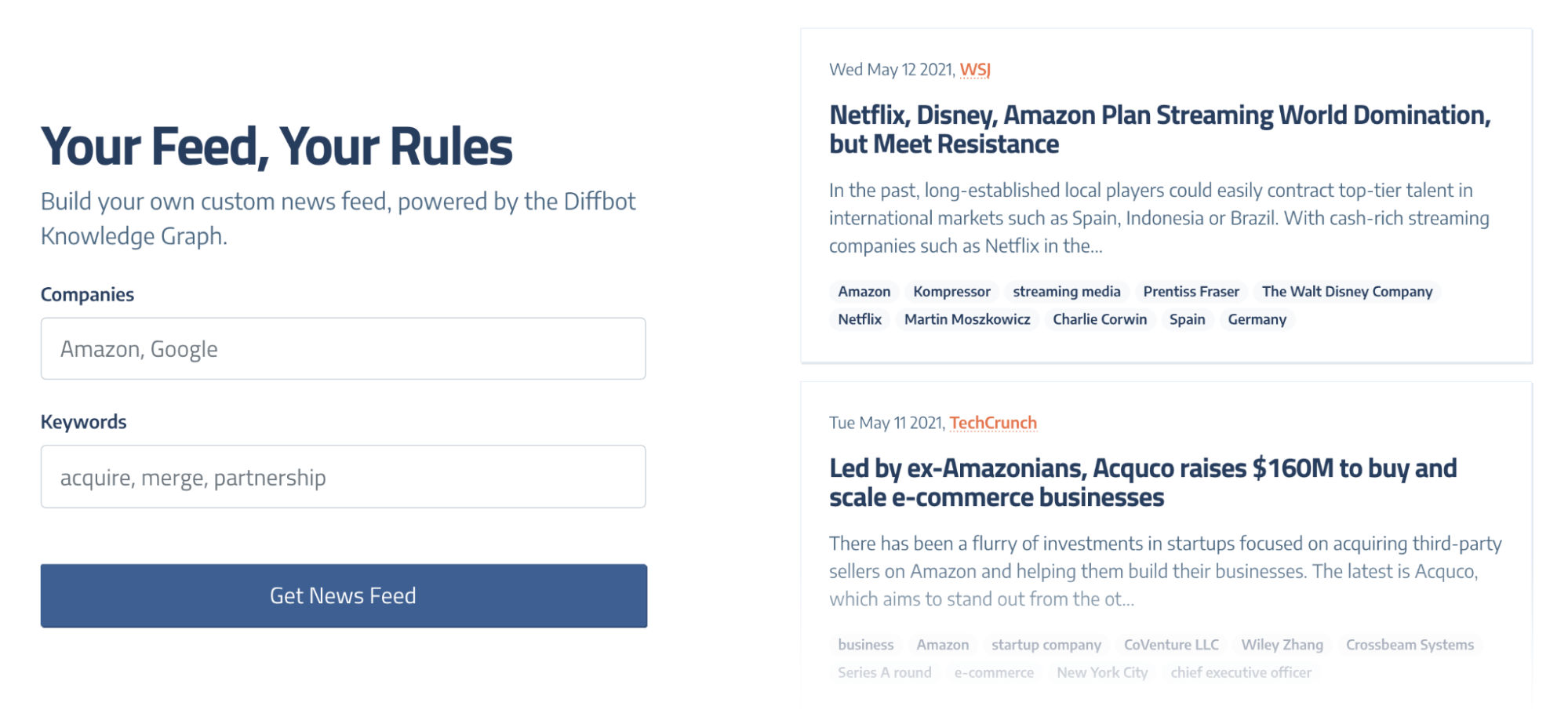
Task: Select the Kompressor tag
Action: point(951,292)
